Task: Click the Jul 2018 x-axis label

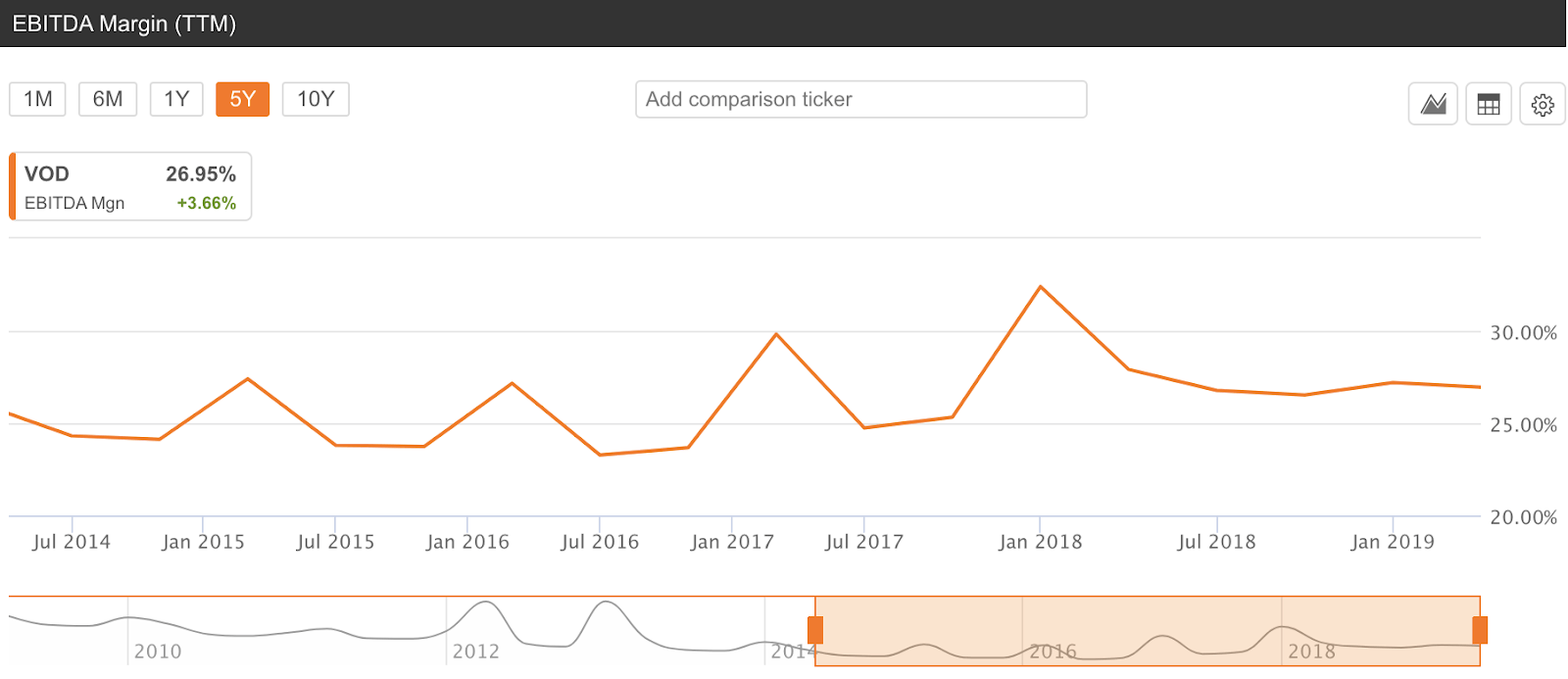Action: click(1216, 542)
